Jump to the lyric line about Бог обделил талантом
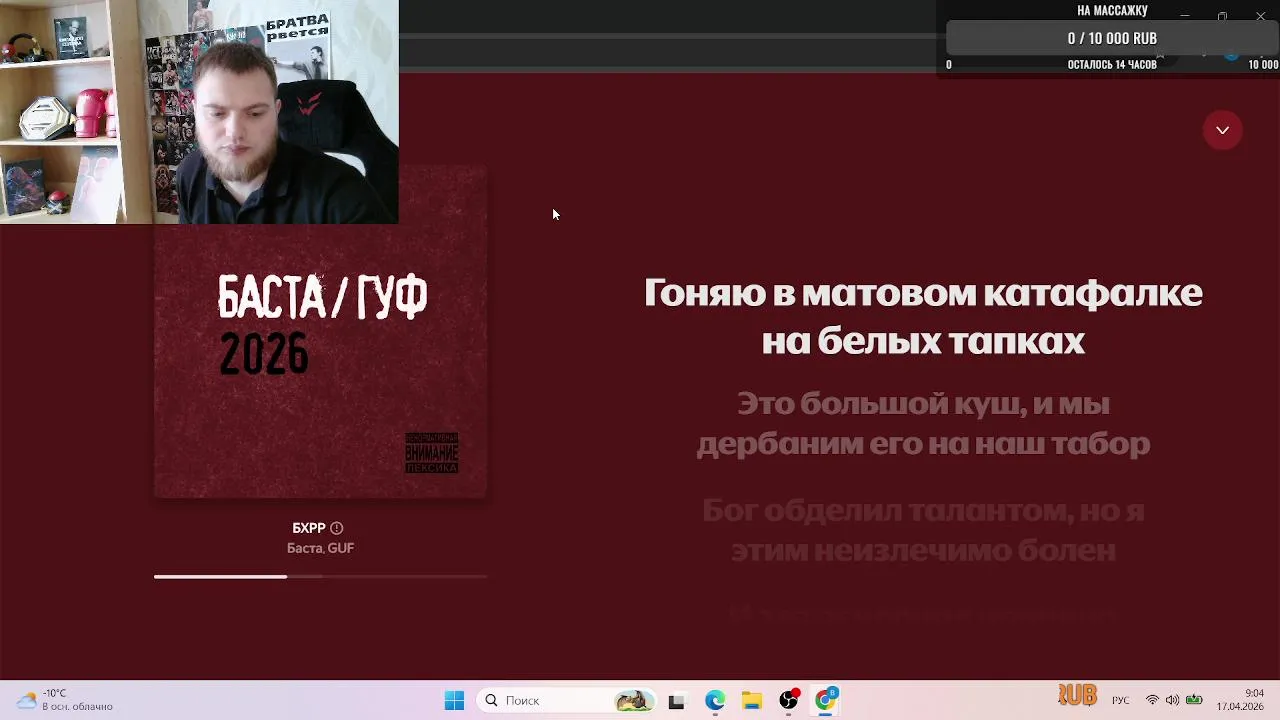This screenshot has width=1280, height=720. click(923, 531)
